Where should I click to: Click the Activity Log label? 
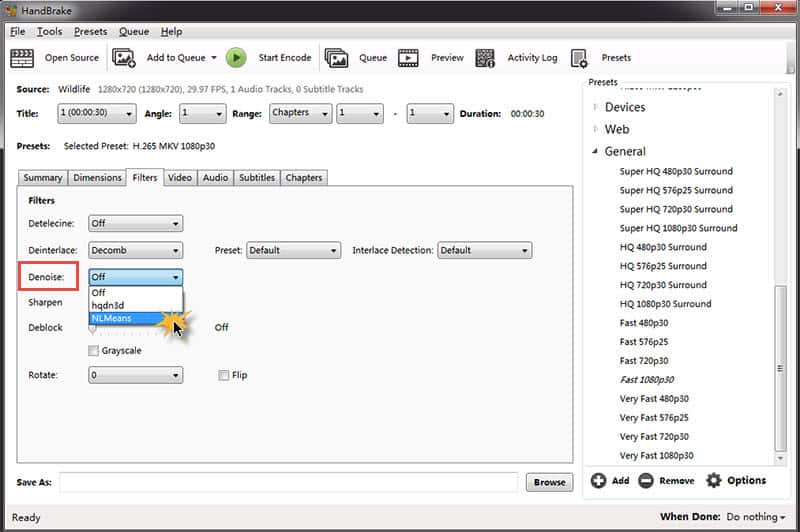(532, 58)
